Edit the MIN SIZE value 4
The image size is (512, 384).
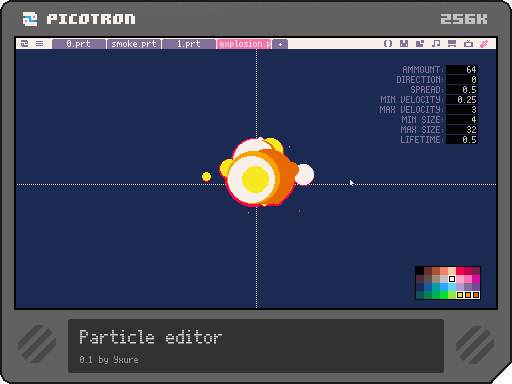point(462,119)
